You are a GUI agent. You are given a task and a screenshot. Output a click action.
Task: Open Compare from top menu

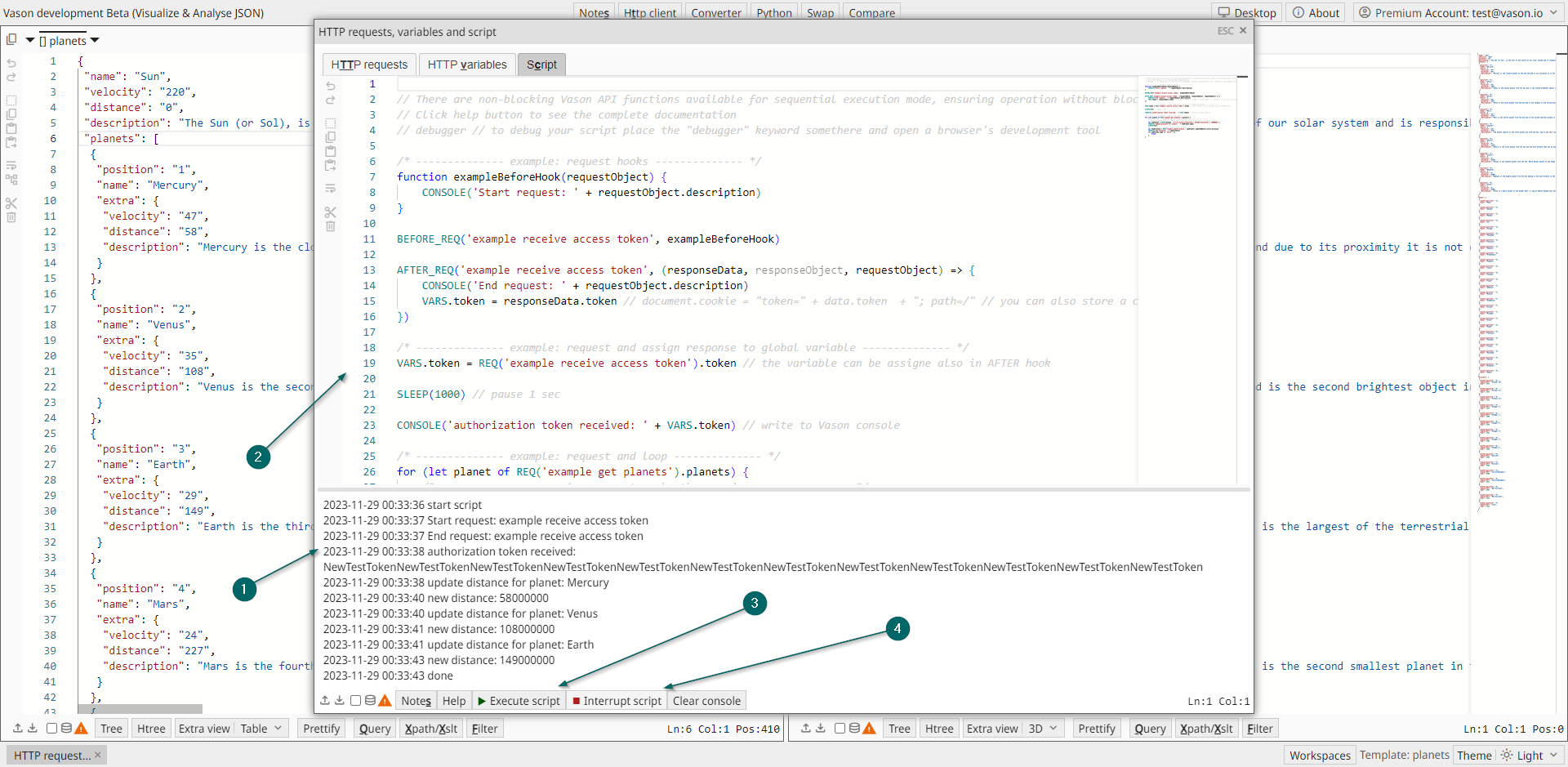click(872, 13)
